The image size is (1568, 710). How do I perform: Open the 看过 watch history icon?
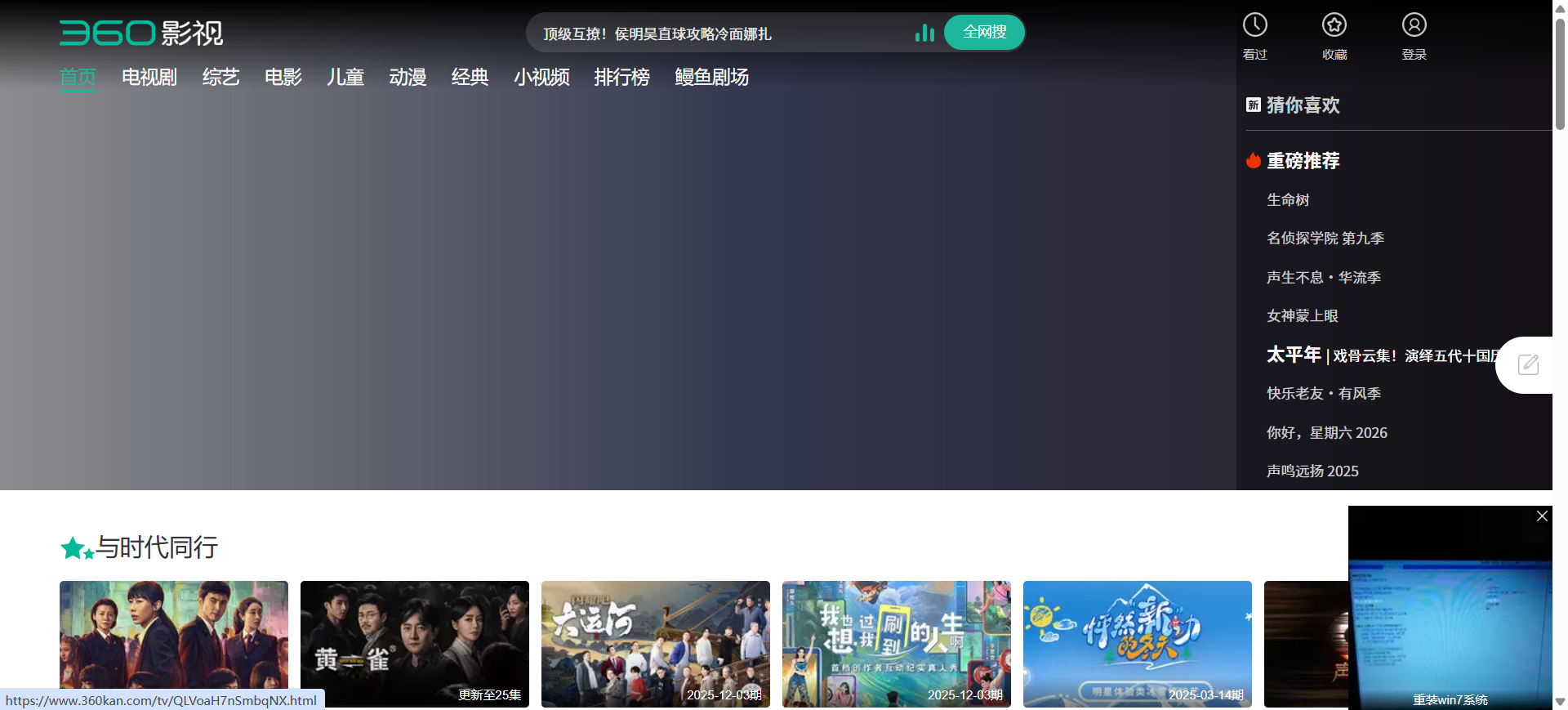(1255, 25)
